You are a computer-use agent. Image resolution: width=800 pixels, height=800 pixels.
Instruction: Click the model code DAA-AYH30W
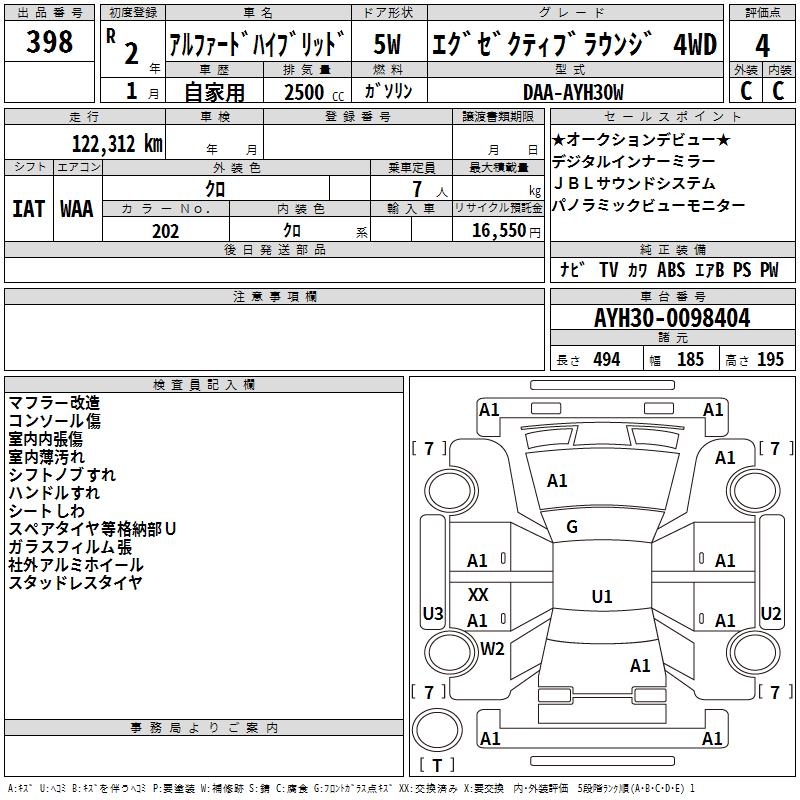572,91
